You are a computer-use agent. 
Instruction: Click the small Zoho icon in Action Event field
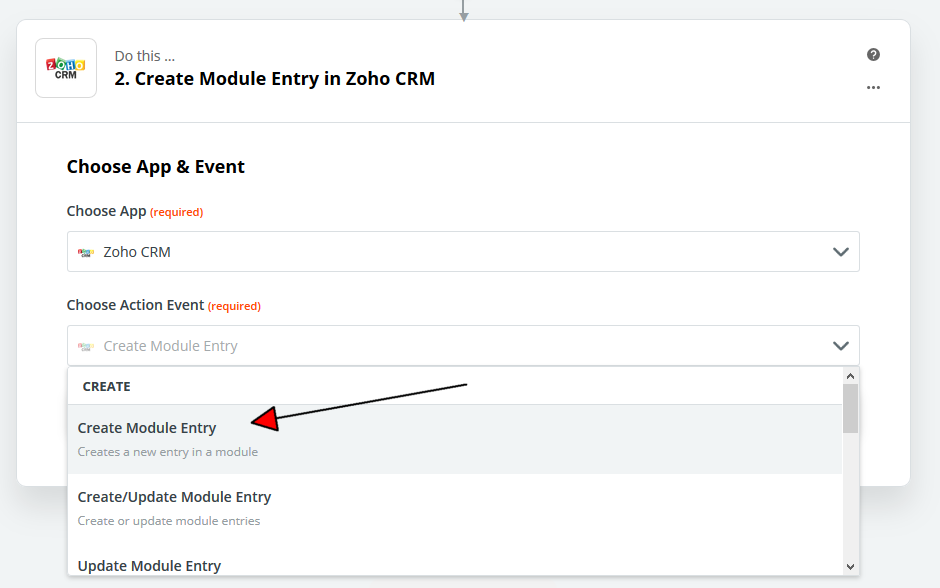click(x=86, y=346)
